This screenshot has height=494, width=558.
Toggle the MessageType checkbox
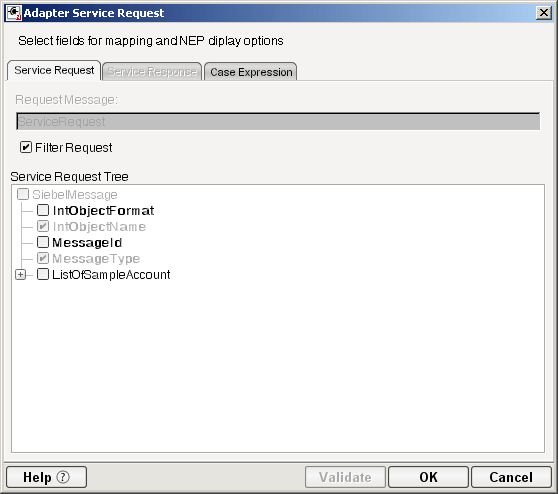tap(43, 258)
